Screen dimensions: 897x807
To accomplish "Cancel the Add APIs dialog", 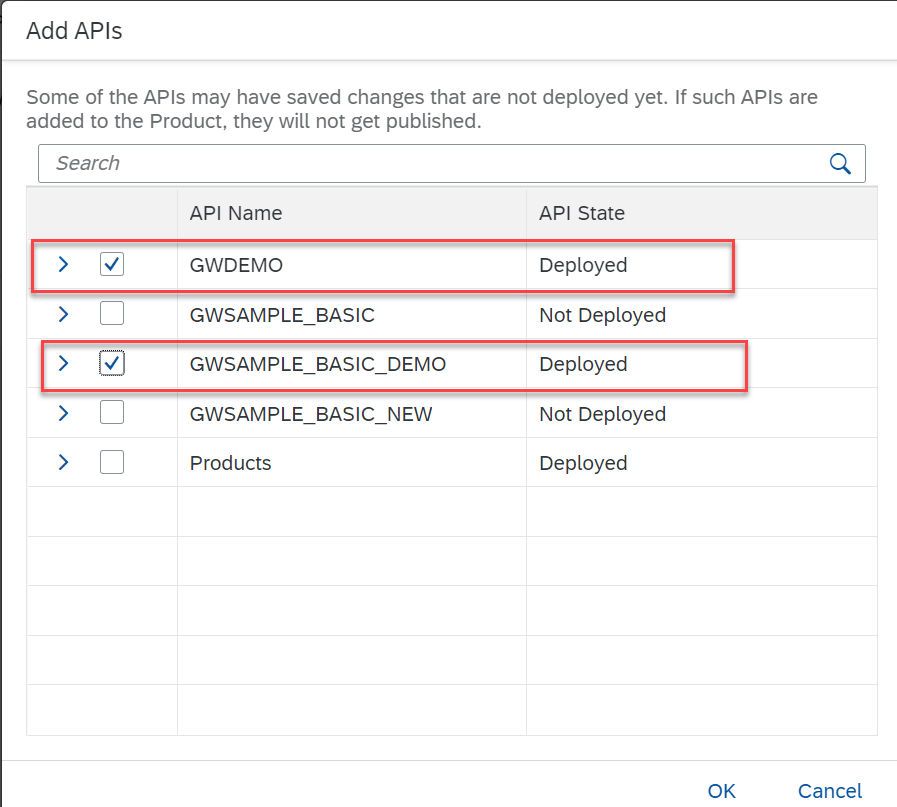I will tap(829, 791).
